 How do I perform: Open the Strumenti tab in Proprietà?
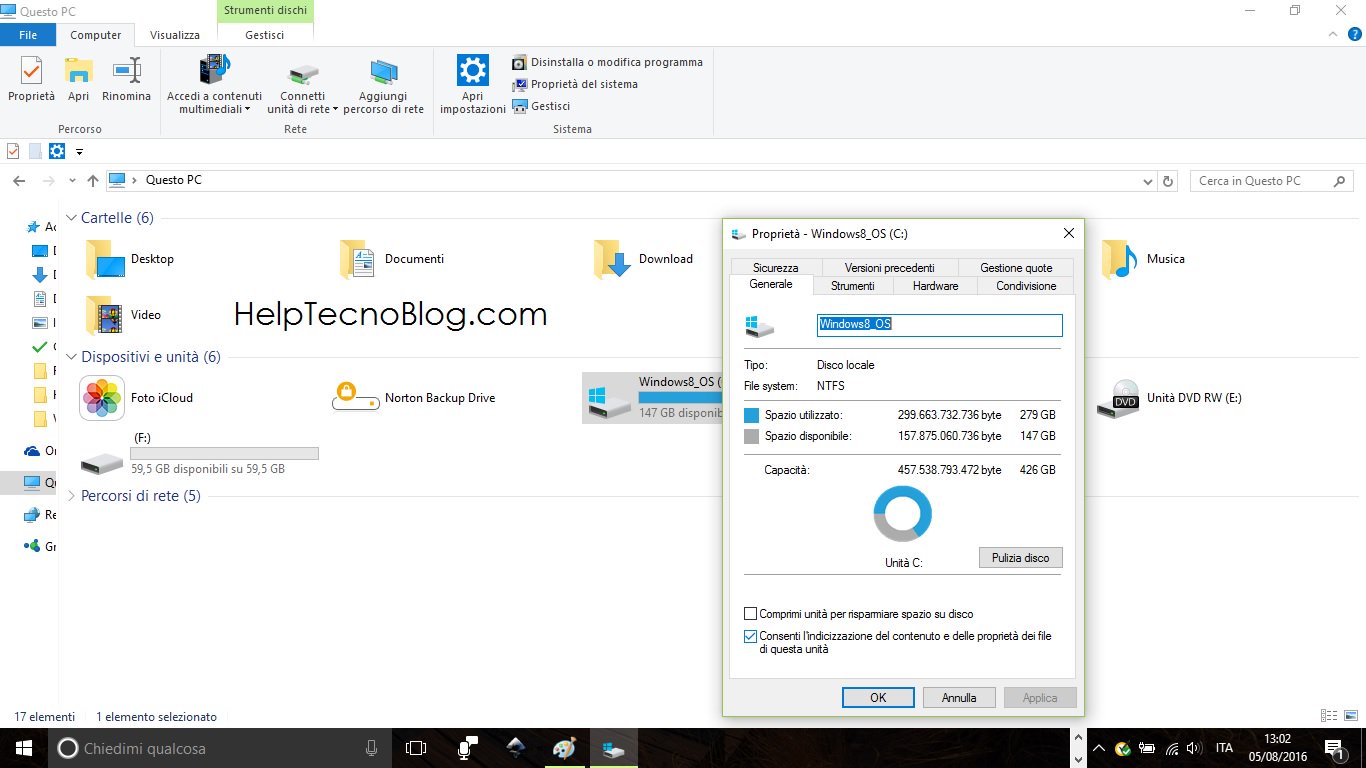click(852, 286)
